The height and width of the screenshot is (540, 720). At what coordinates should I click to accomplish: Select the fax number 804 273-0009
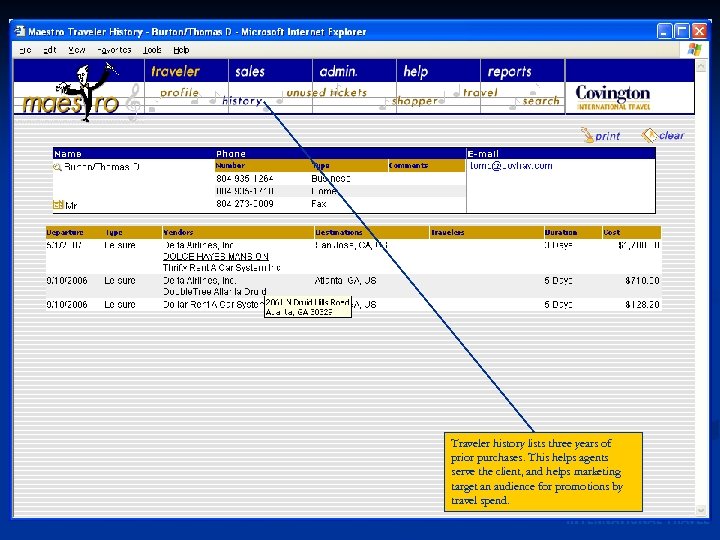pyautogui.click(x=245, y=203)
